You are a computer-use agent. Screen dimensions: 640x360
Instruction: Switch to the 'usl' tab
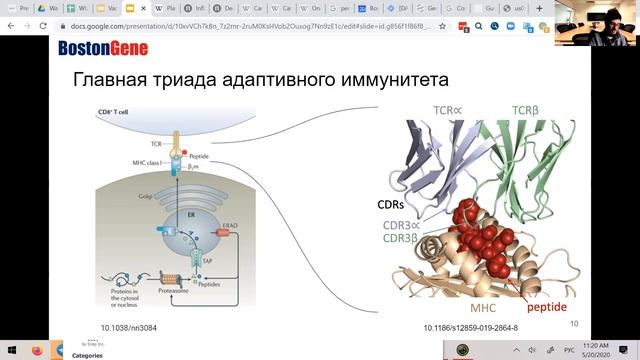point(514,8)
